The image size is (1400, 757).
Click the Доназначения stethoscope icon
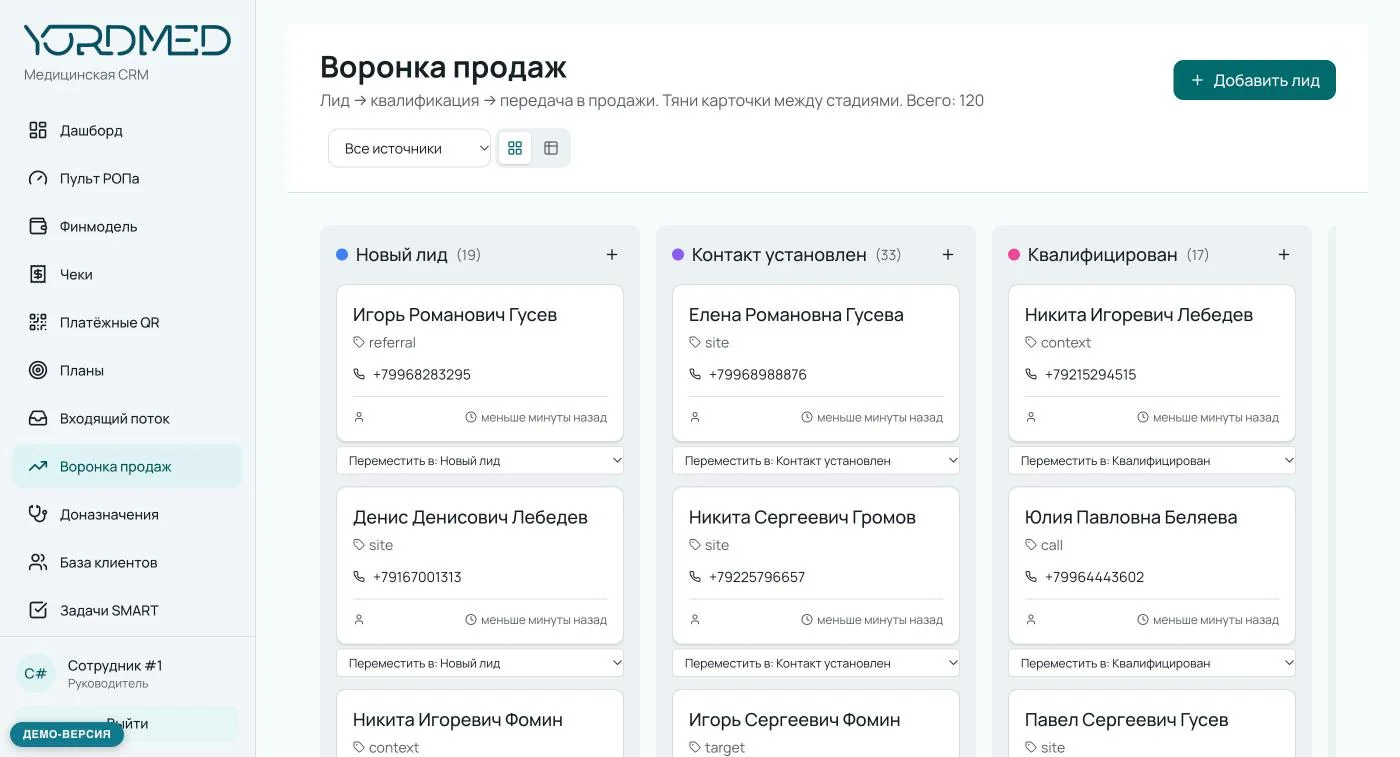click(38, 514)
